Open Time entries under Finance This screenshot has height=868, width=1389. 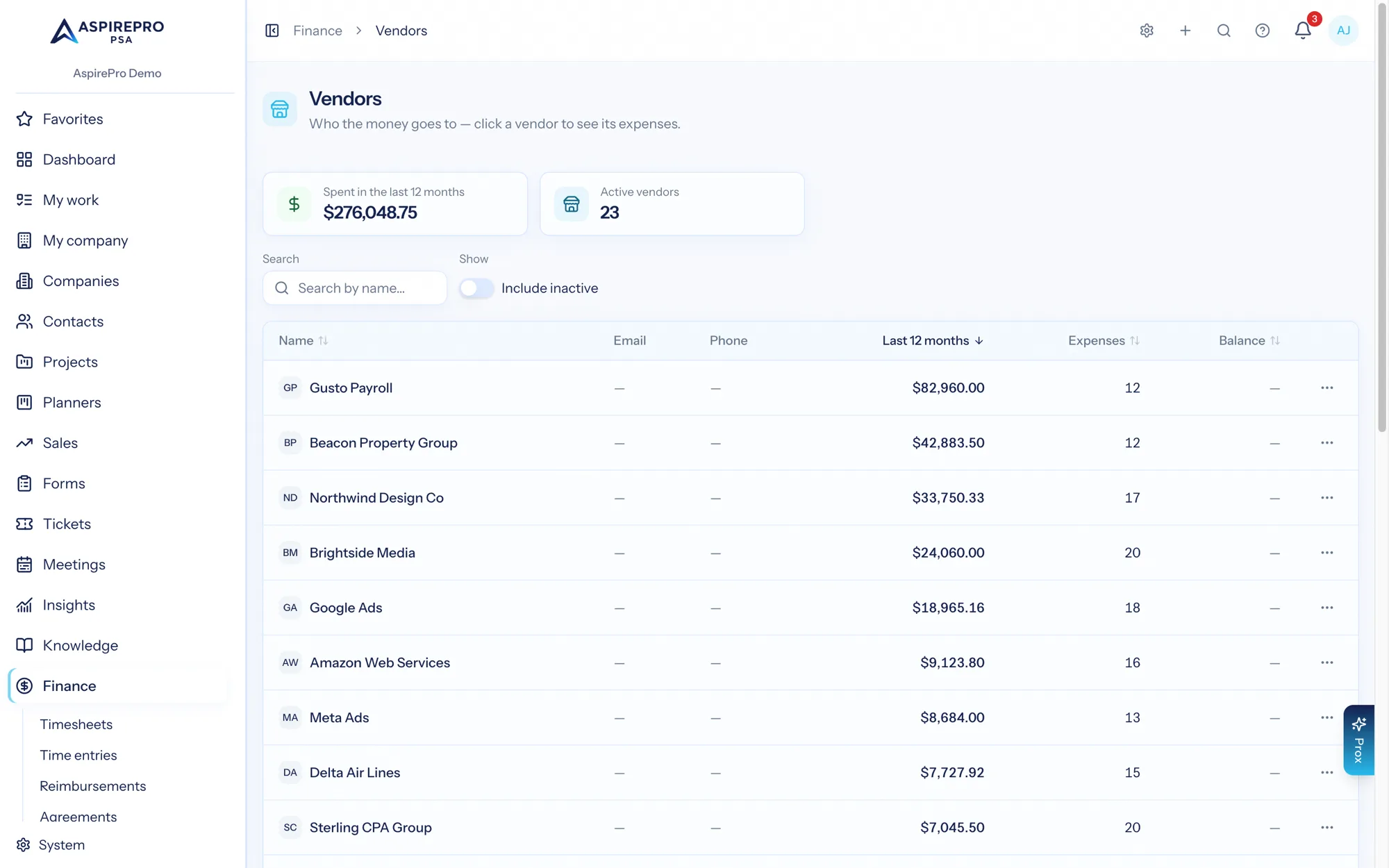[78, 756]
